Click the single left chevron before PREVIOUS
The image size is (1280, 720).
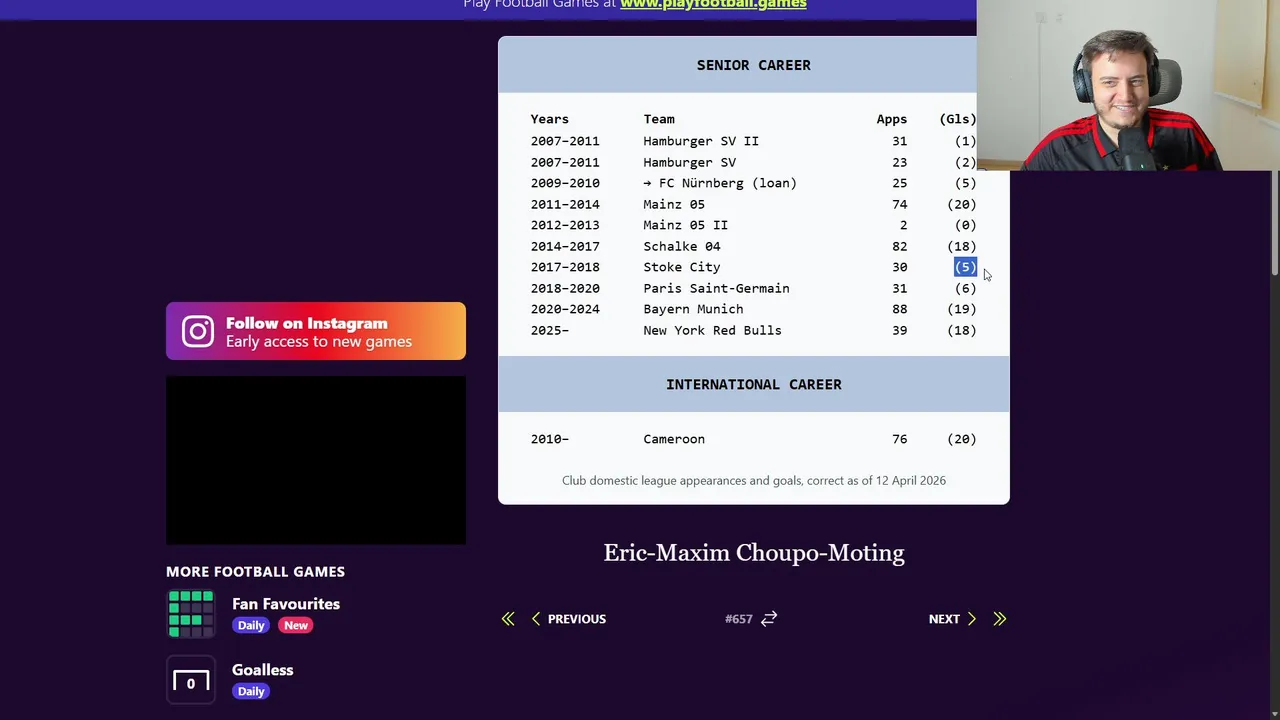point(536,619)
